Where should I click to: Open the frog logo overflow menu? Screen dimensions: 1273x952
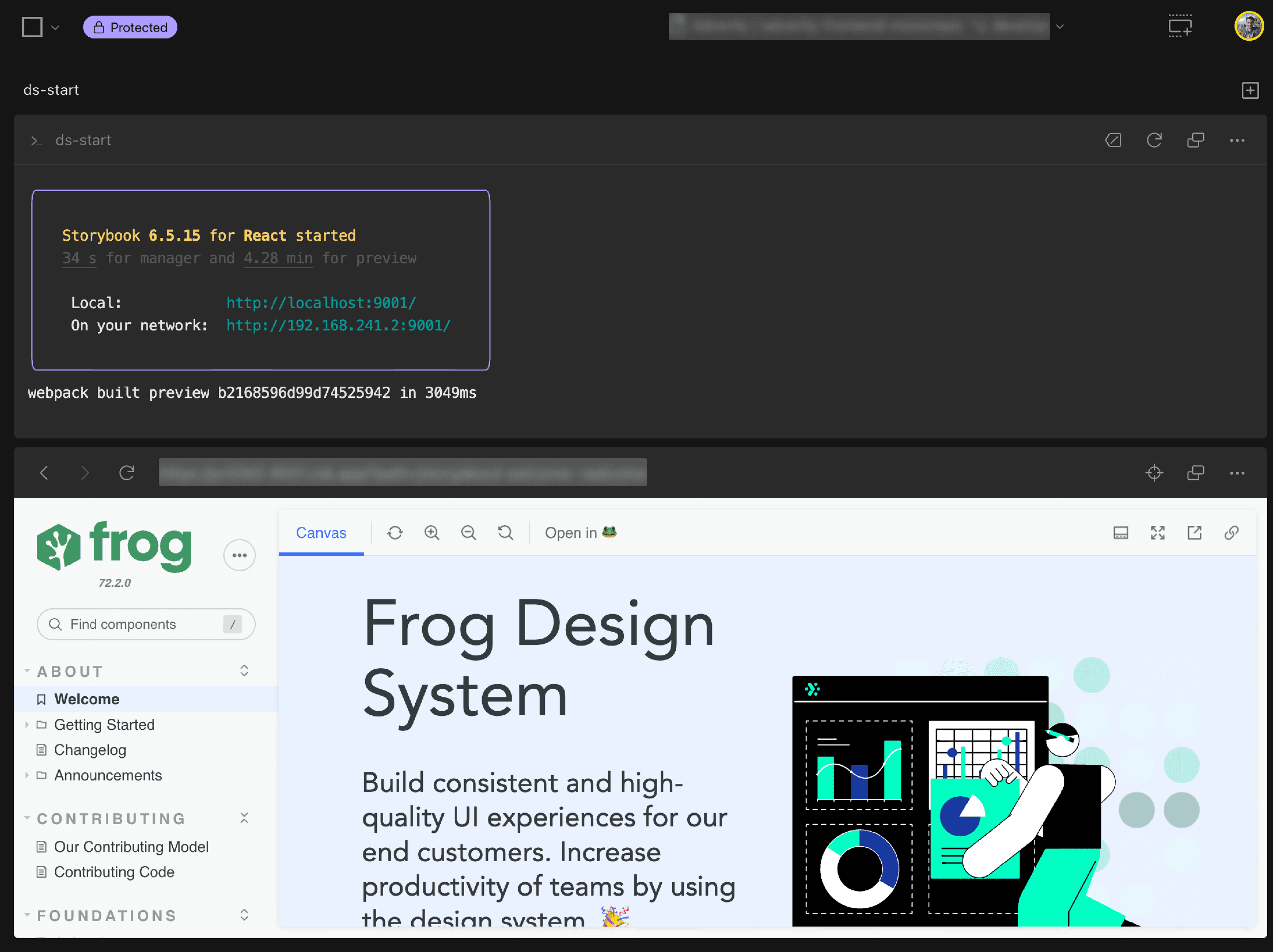tap(239, 555)
